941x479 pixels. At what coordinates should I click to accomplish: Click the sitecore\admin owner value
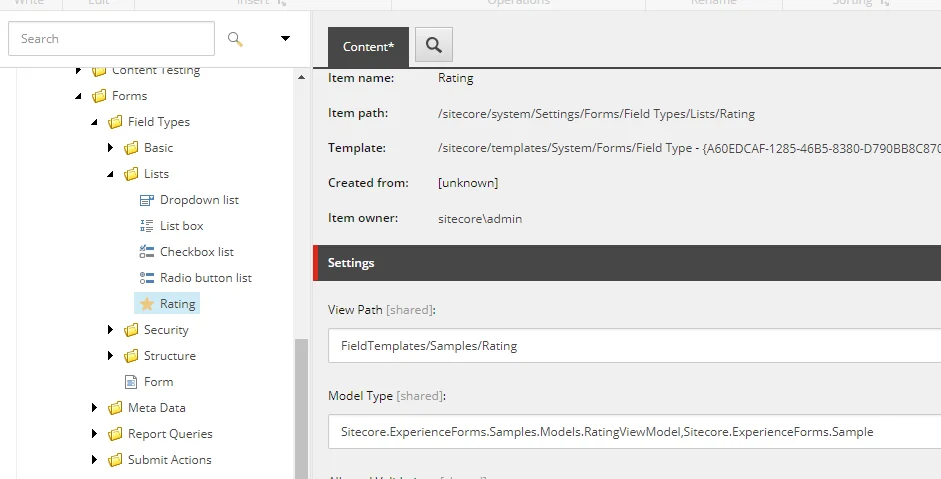tap(480, 219)
